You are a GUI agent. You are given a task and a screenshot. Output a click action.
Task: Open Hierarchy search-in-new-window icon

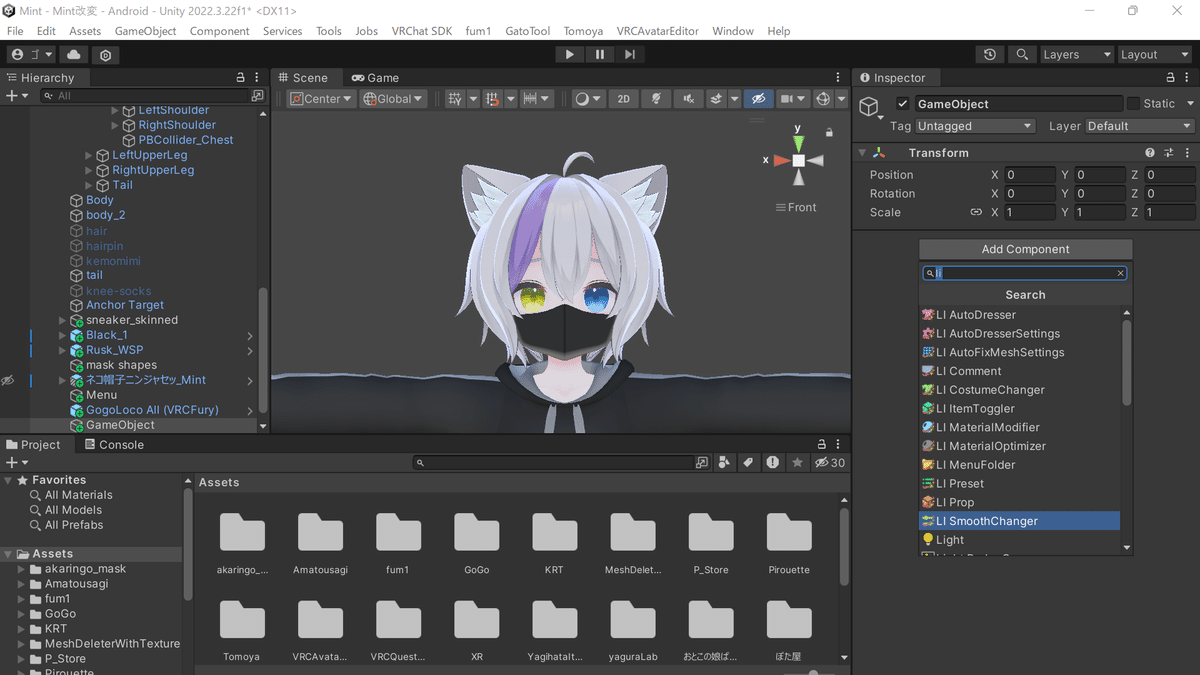(257, 96)
